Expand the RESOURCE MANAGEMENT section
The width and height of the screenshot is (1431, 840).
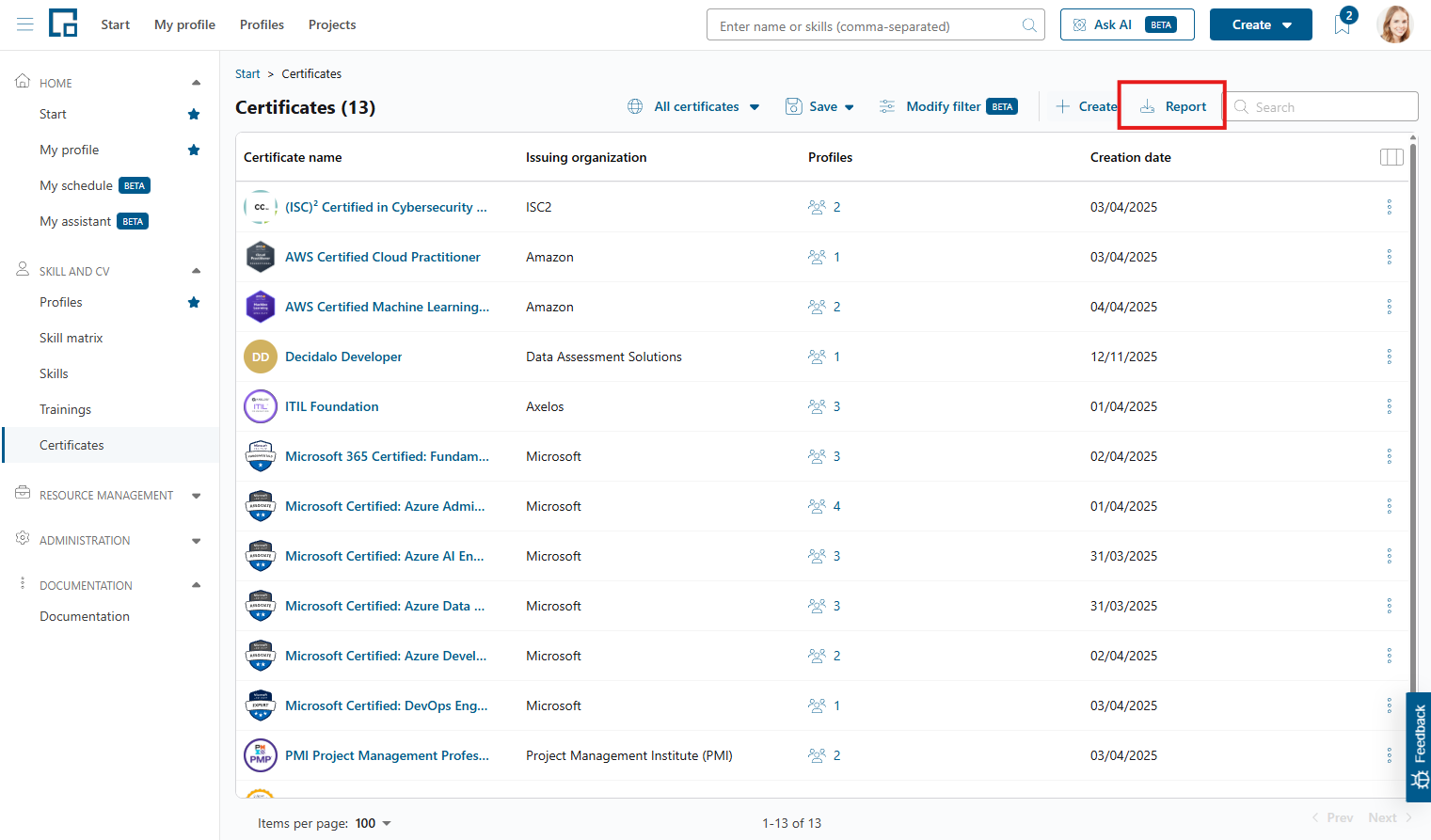click(x=196, y=496)
